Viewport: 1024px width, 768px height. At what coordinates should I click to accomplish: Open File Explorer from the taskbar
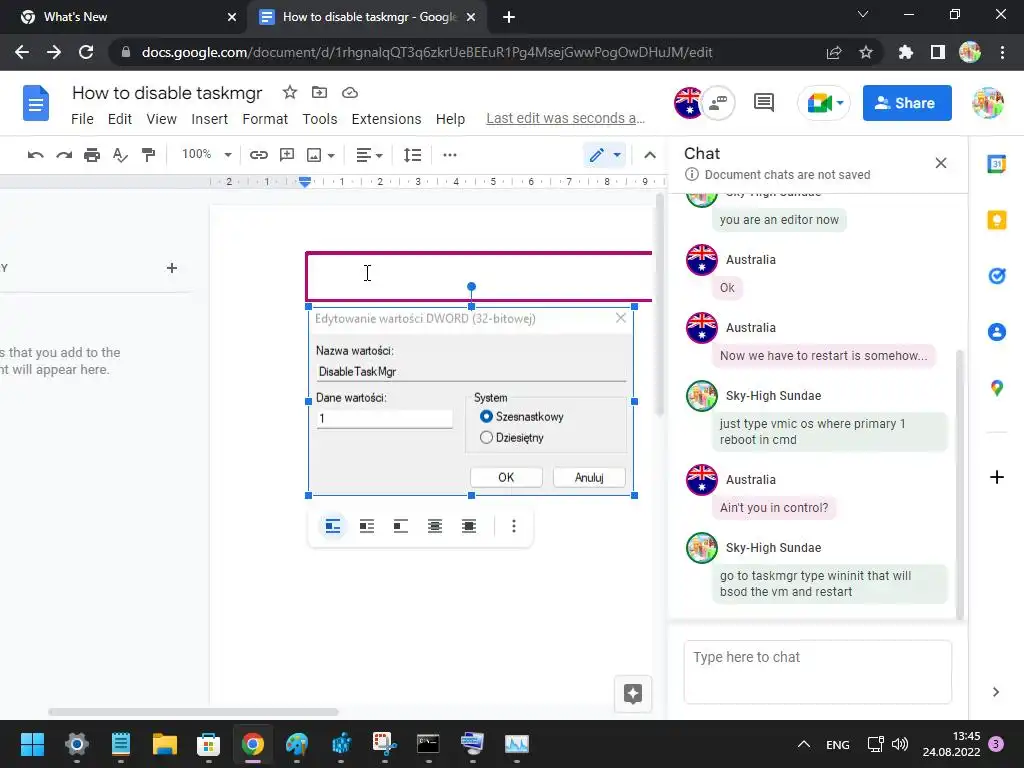[x=165, y=744]
